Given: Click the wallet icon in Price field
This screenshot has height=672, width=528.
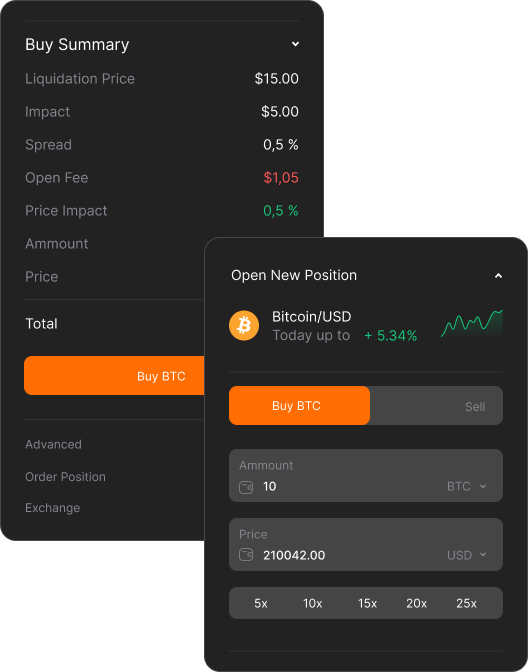Looking at the screenshot, I should (x=246, y=555).
